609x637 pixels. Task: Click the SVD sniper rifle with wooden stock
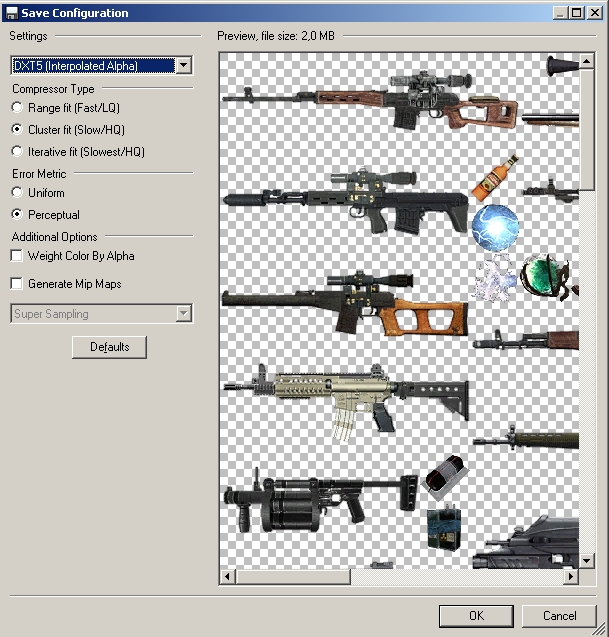pyautogui.click(x=370, y=101)
